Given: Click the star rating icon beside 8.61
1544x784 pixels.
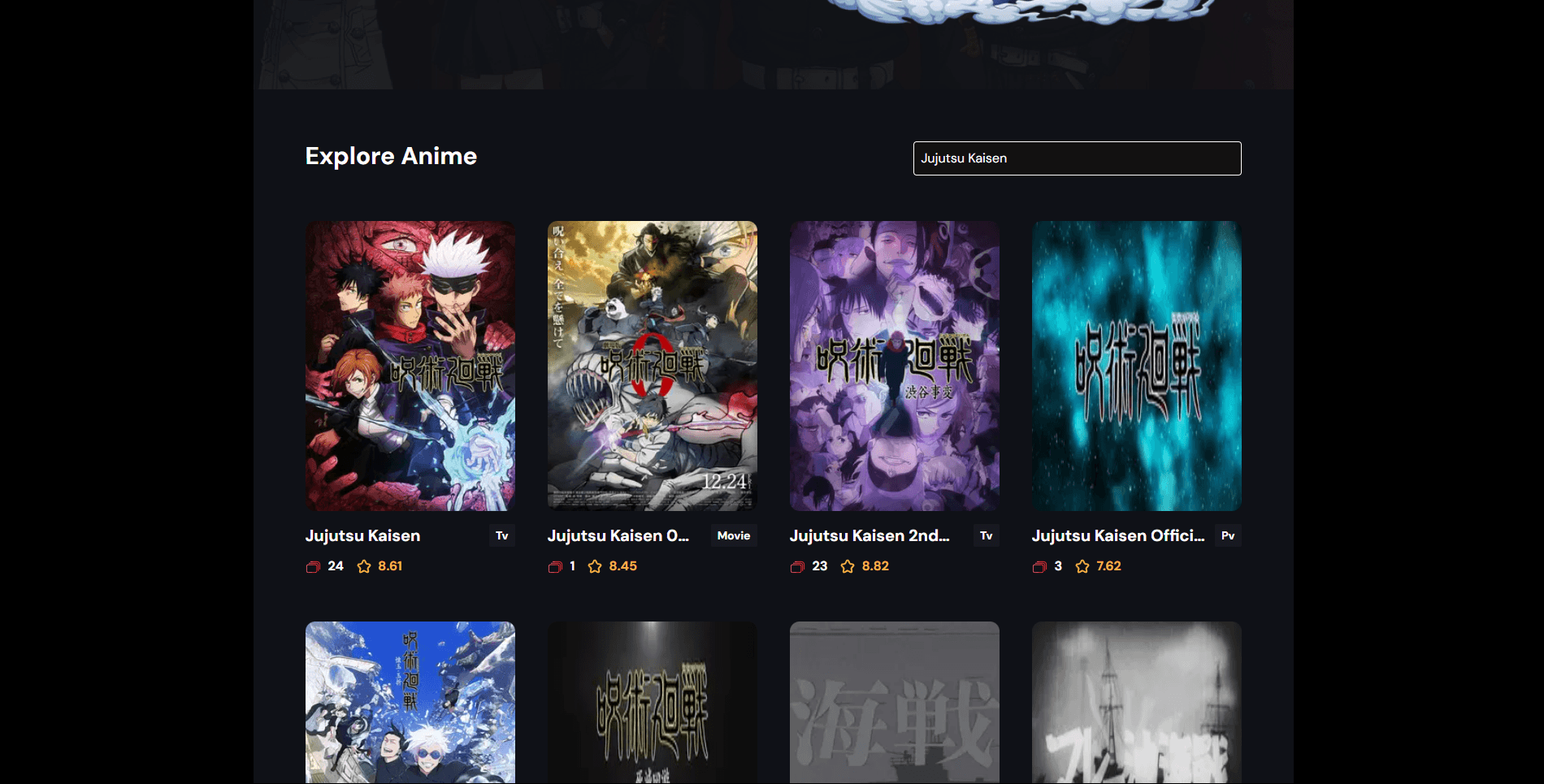Looking at the screenshot, I should pyautogui.click(x=364, y=566).
